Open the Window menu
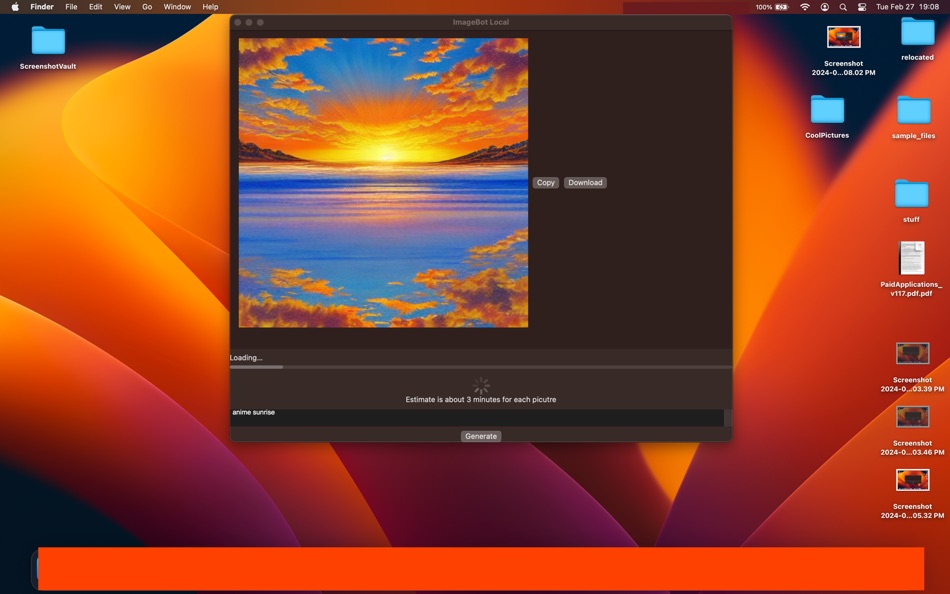 [177, 6]
